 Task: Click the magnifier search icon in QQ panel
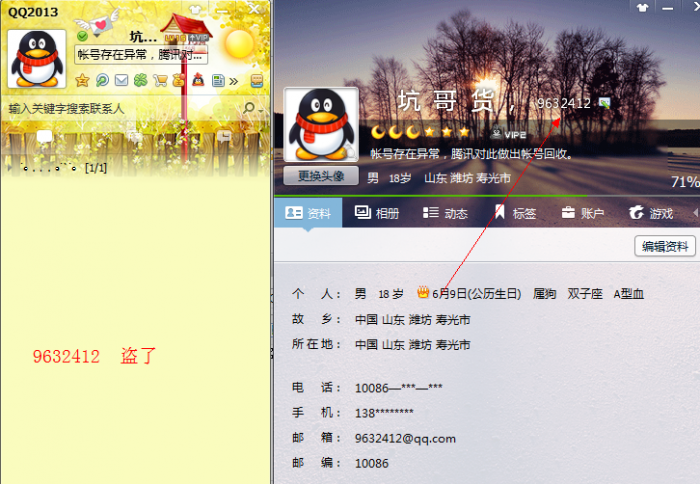coord(248,108)
